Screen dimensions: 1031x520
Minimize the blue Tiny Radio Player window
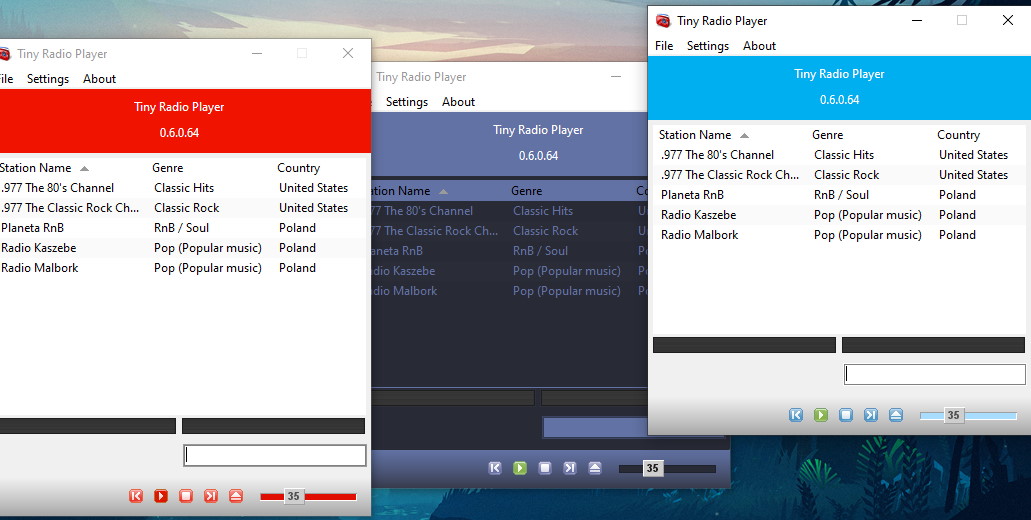[x=917, y=20]
